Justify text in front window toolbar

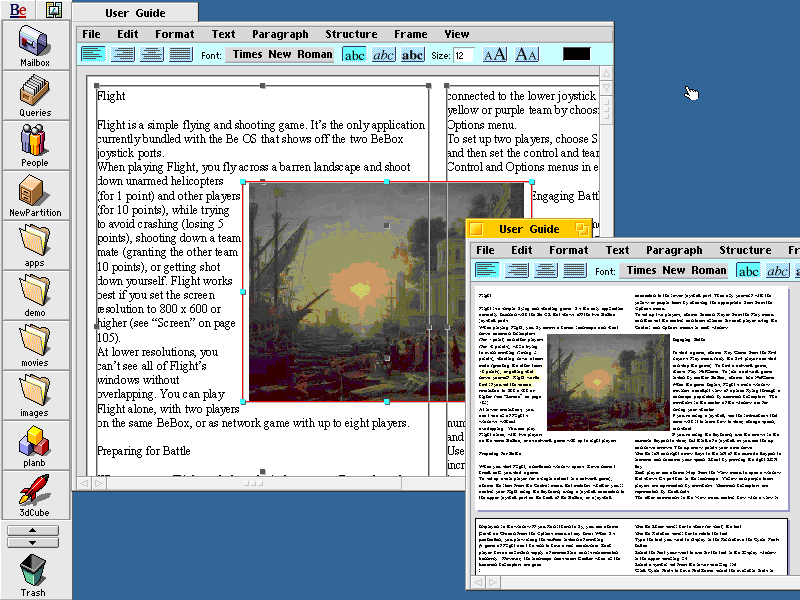575,270
